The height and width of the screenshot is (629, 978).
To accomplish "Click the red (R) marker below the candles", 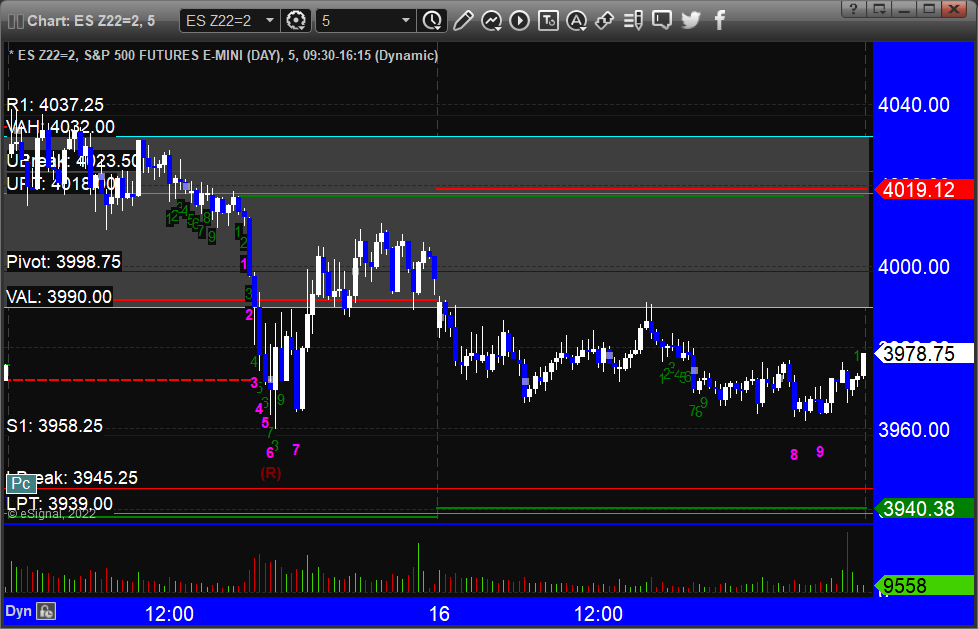I will [271, 473].
